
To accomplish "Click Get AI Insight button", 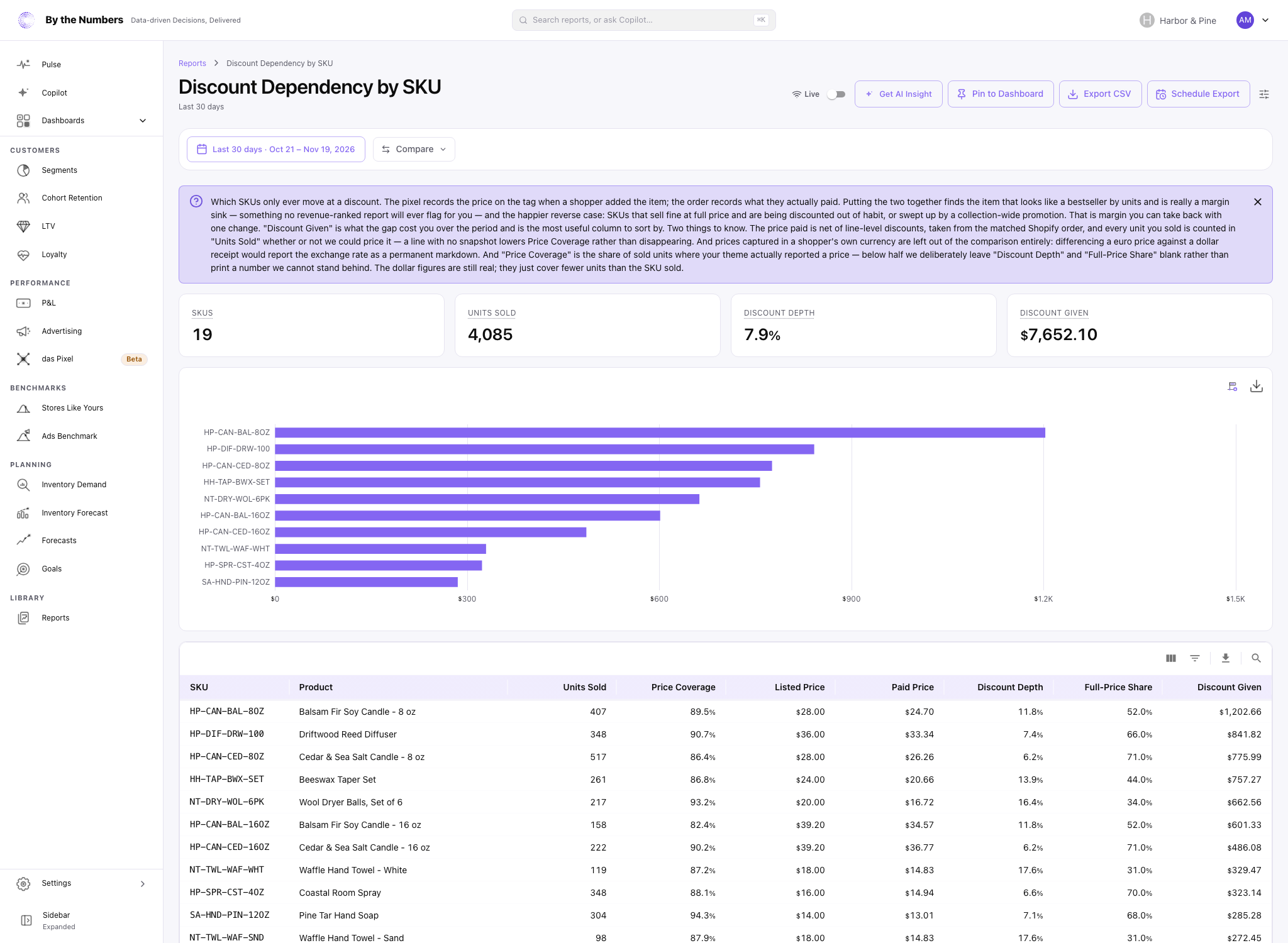I will click(x=899, y=94).
